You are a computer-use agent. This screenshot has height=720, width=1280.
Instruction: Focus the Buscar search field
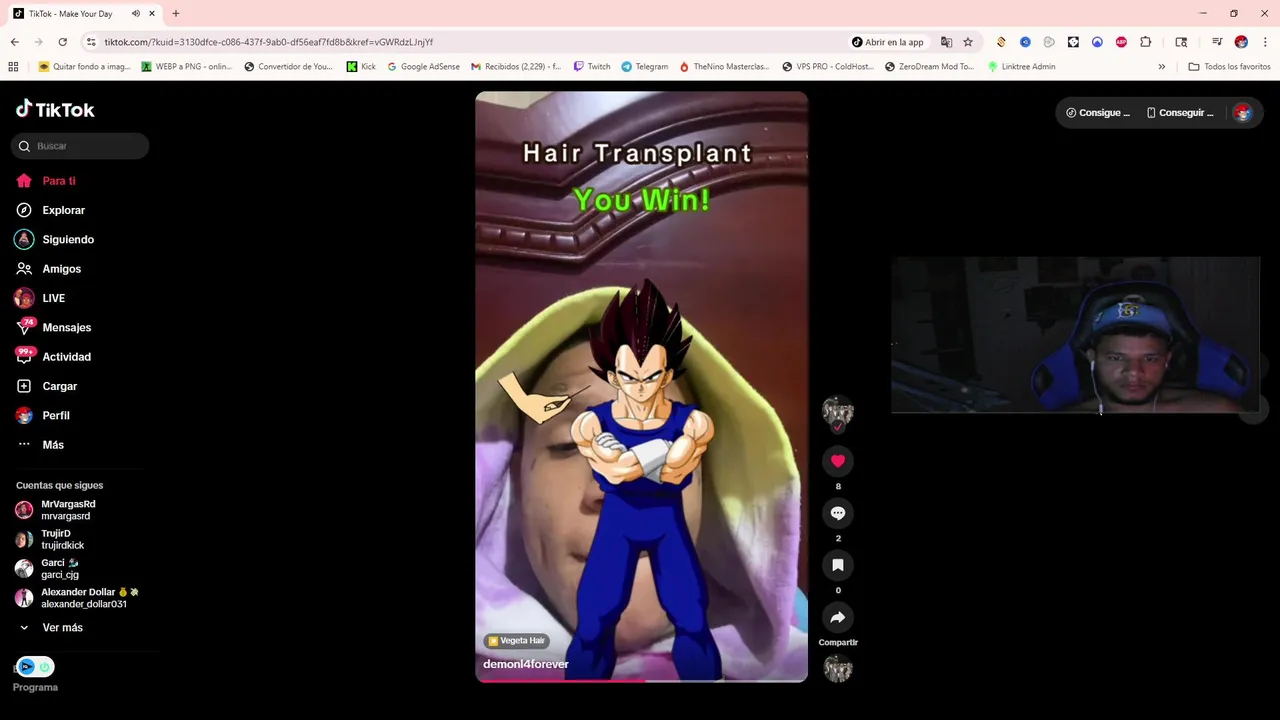tap(80, 146)
